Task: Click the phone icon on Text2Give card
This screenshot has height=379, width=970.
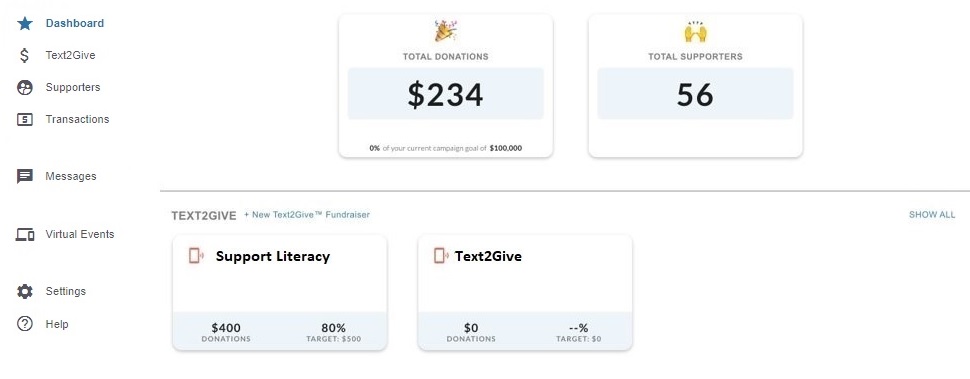Action: [x=441, y=255]
